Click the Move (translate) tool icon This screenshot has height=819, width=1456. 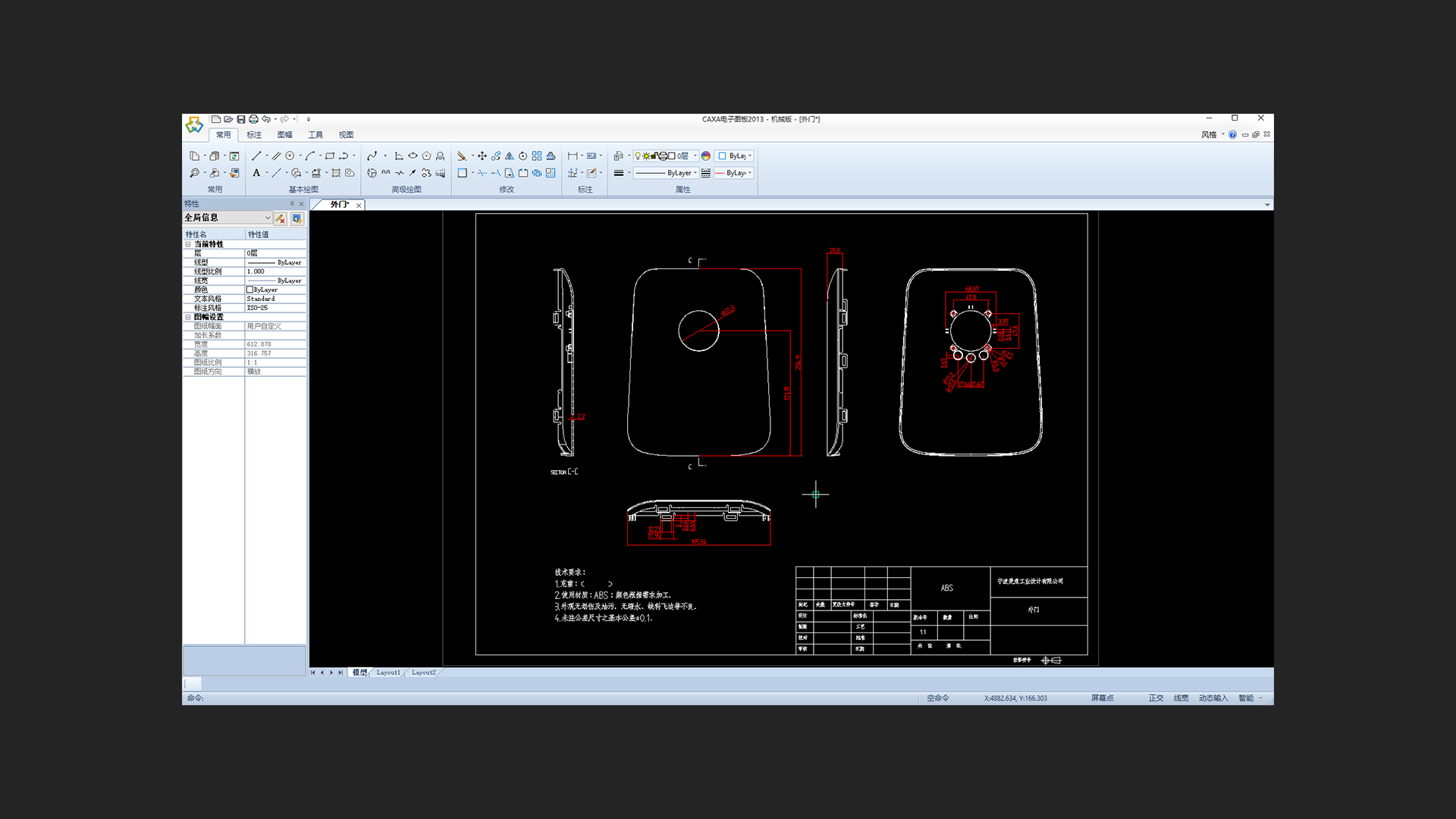pyautogui.click(x=482, y=155)
